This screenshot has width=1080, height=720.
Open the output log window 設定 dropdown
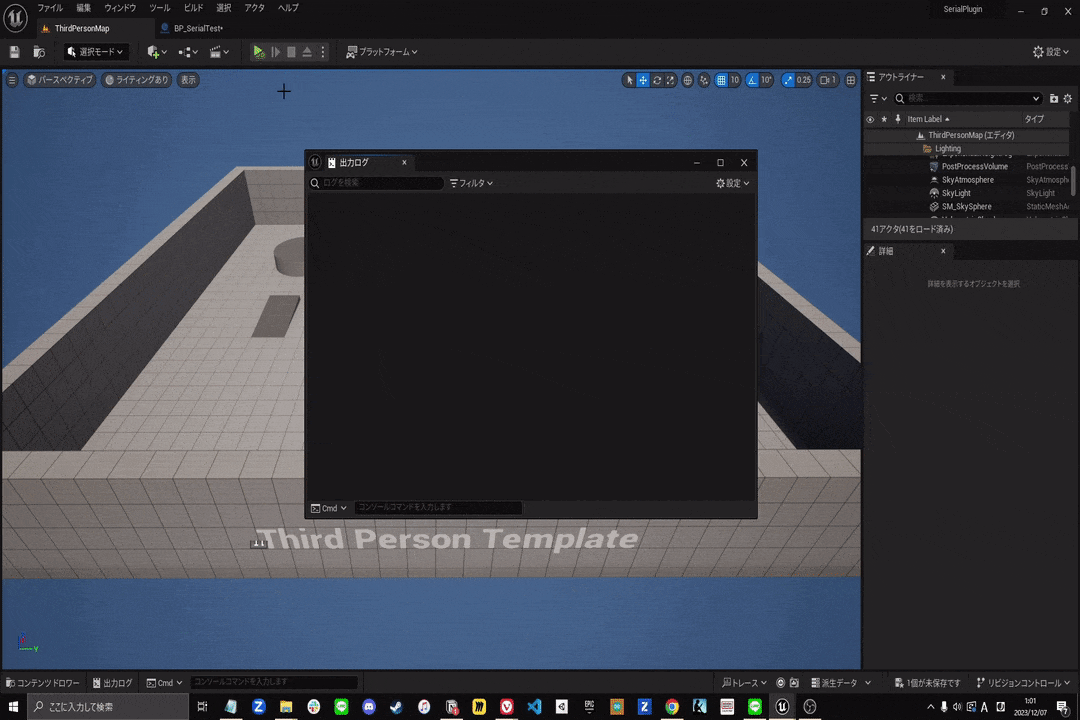732,183
